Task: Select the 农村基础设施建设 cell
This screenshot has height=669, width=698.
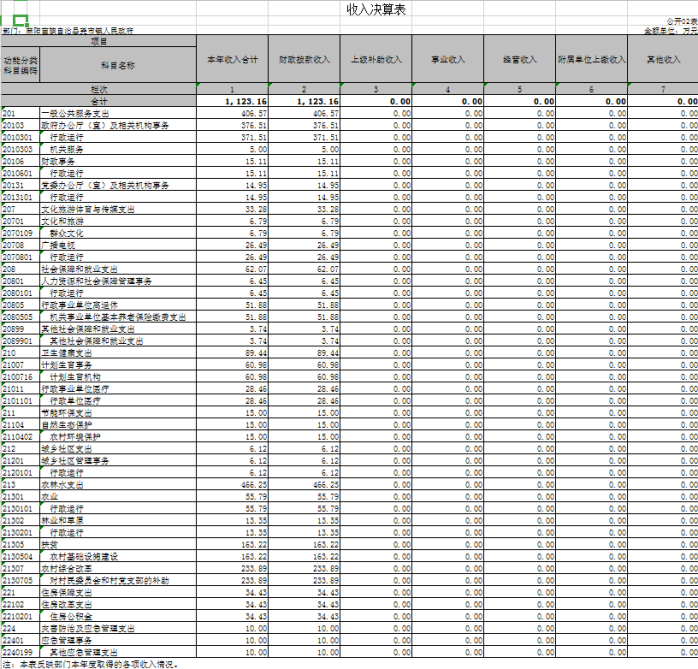Action: (83, 555)
